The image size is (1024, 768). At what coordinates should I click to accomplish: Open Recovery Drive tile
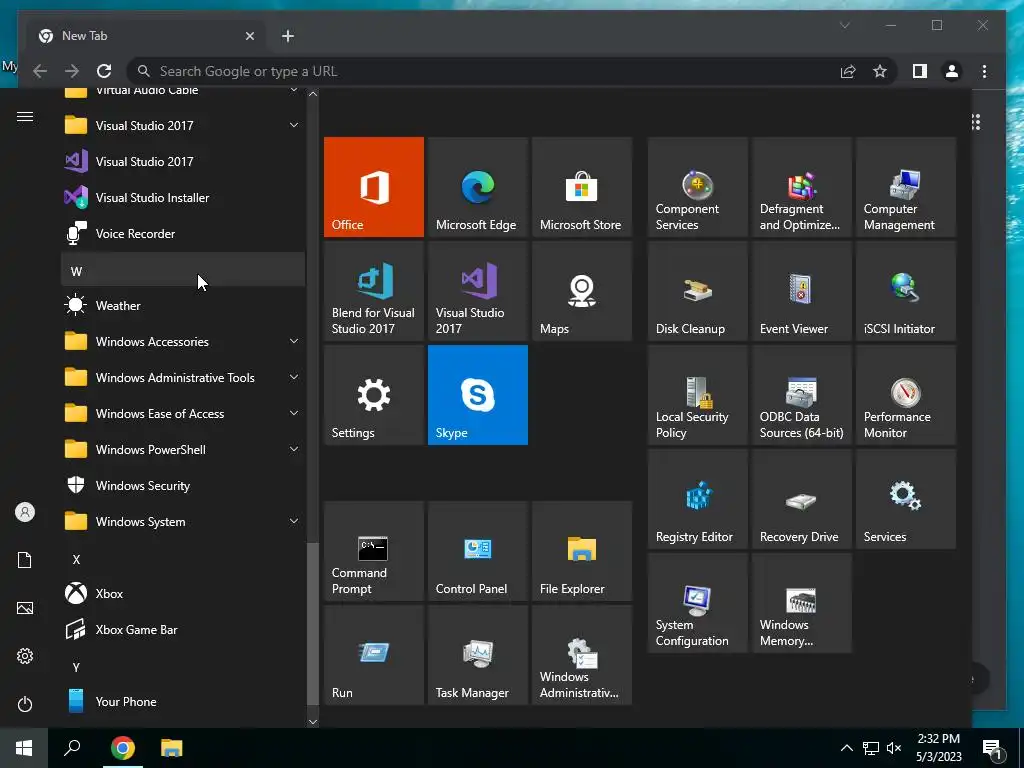[801, 499]
